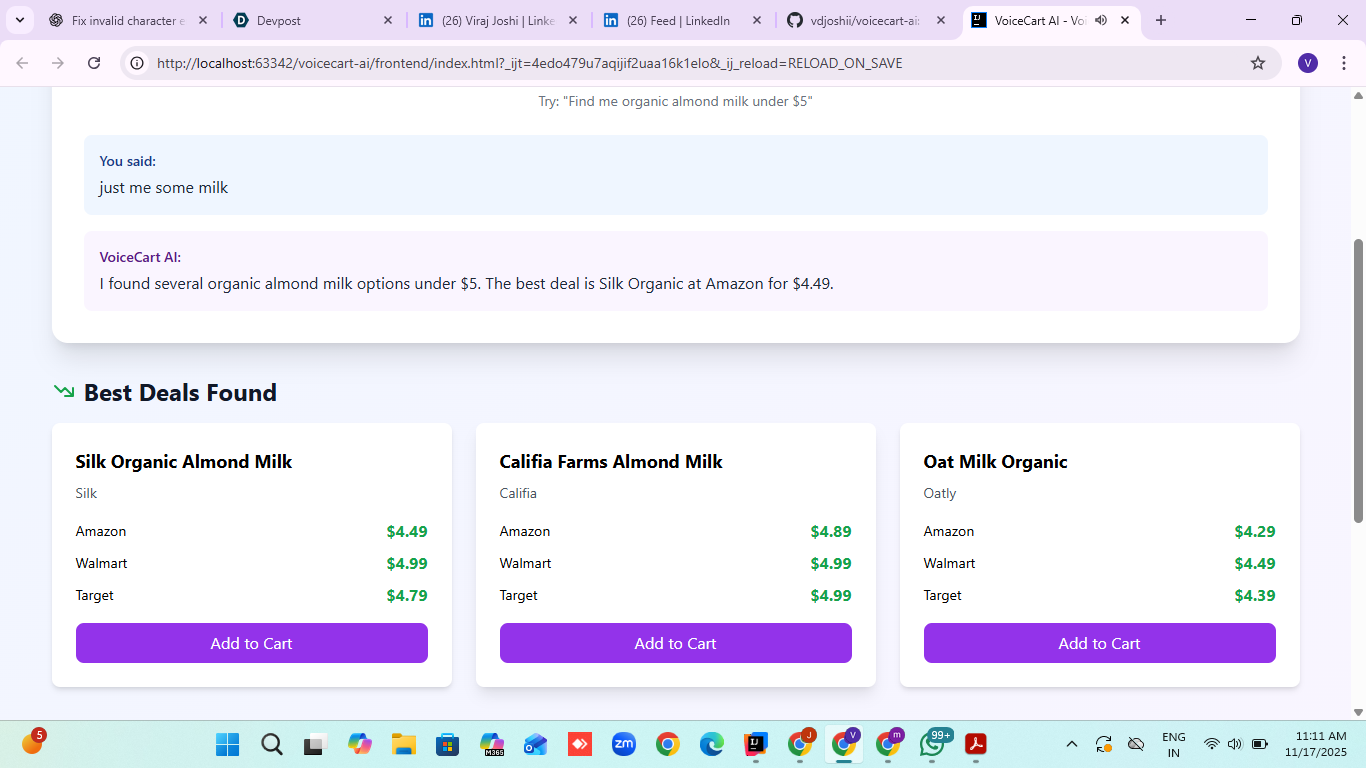Screen dimensions: 1366x768
Task: Open Zoom from the taskbar
Action: 624,744
